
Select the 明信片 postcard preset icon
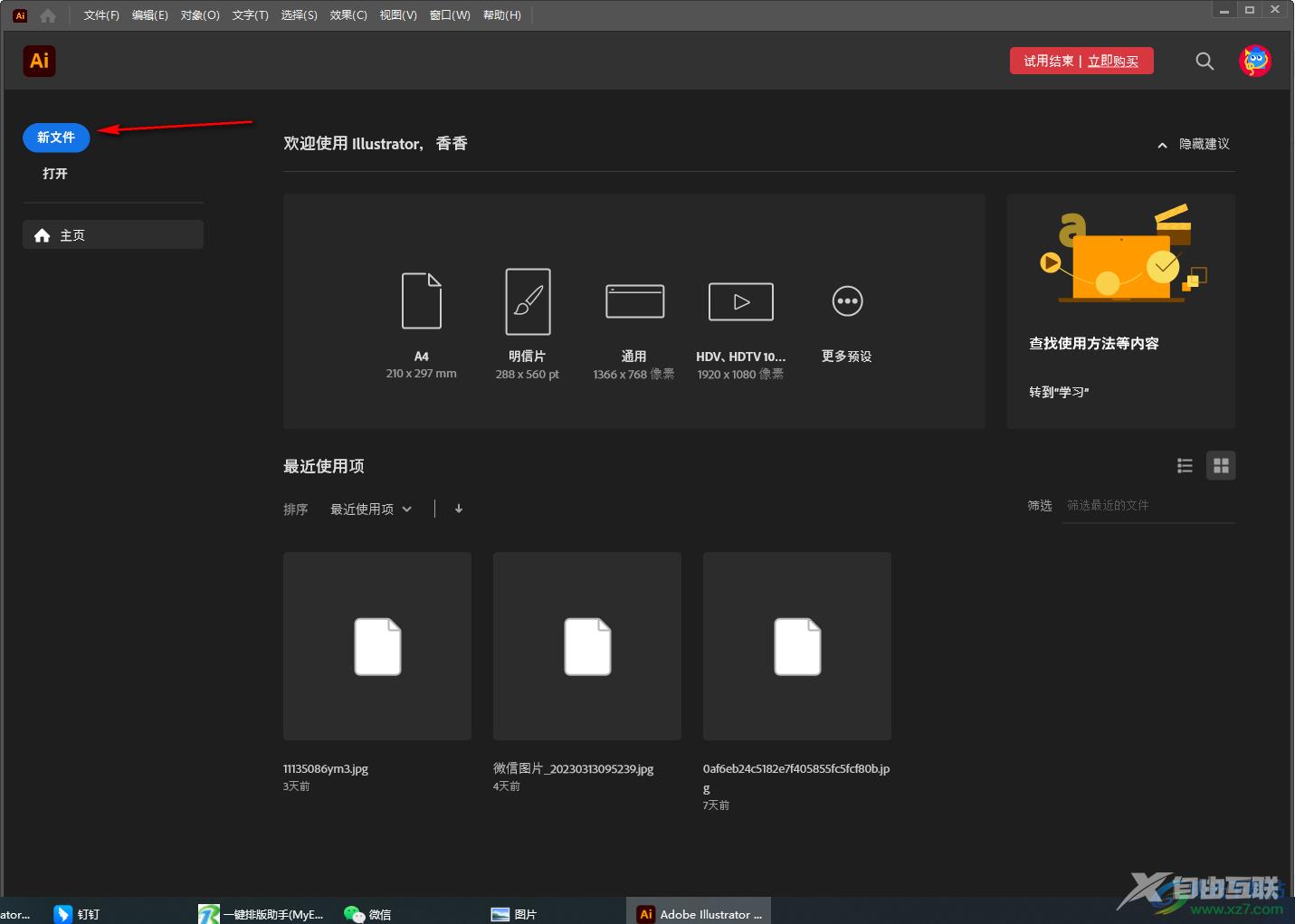point(528,301)
